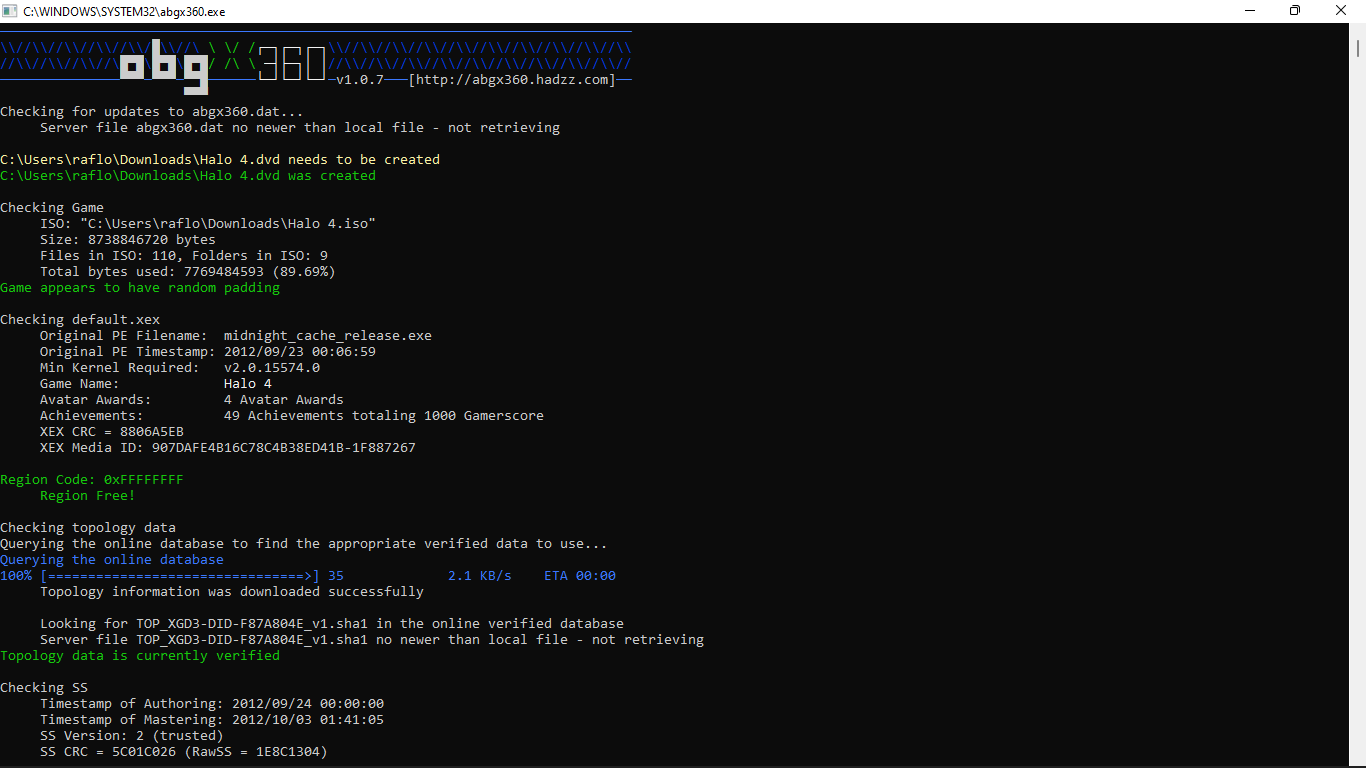Close the abgx360 console window
This screenshot has height=768, width=1366.
(1341, 10)
